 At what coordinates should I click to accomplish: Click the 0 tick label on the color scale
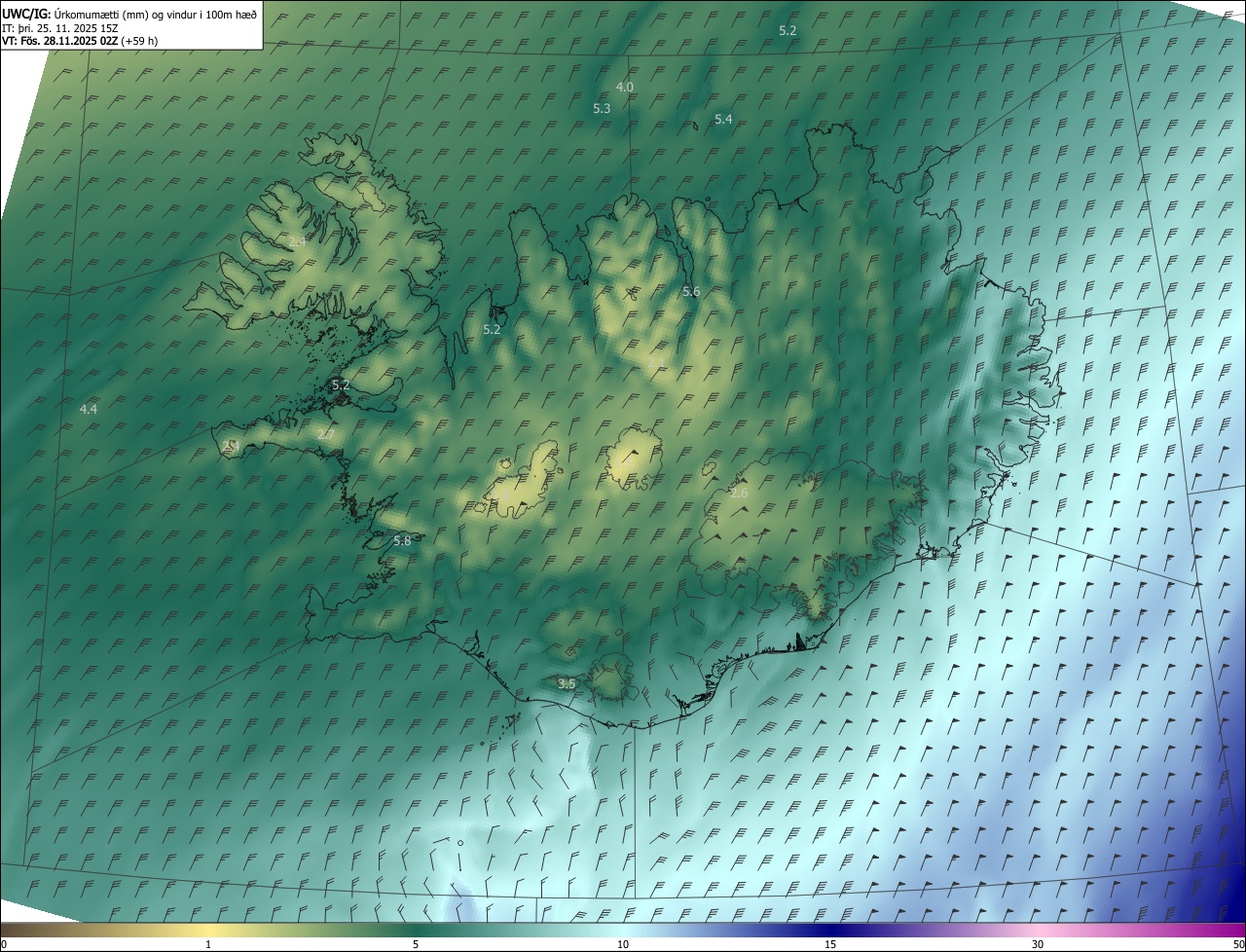[x=4, y=945]
